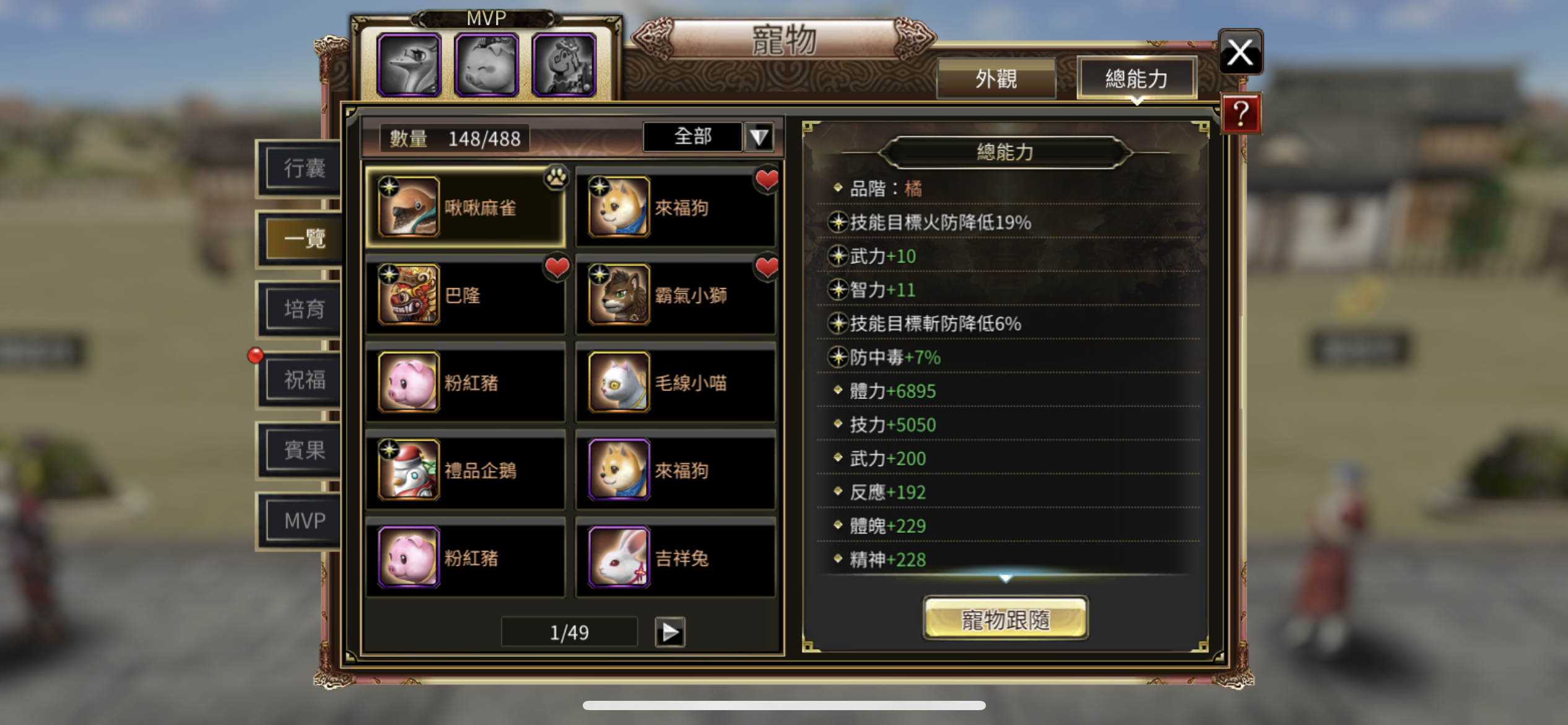This screenshot has height=725, width=1568.
Task: Open the 全部 filter dropdown arrow
Action: pos(759,137)
